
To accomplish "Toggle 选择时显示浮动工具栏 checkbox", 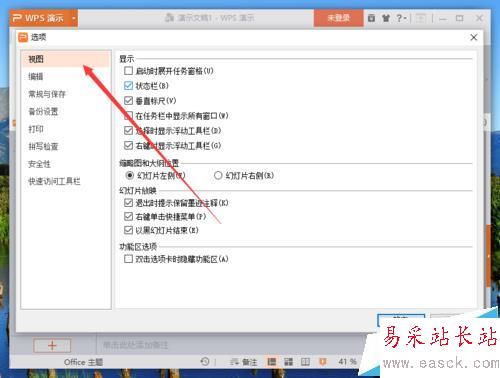I will click(128, 130).
